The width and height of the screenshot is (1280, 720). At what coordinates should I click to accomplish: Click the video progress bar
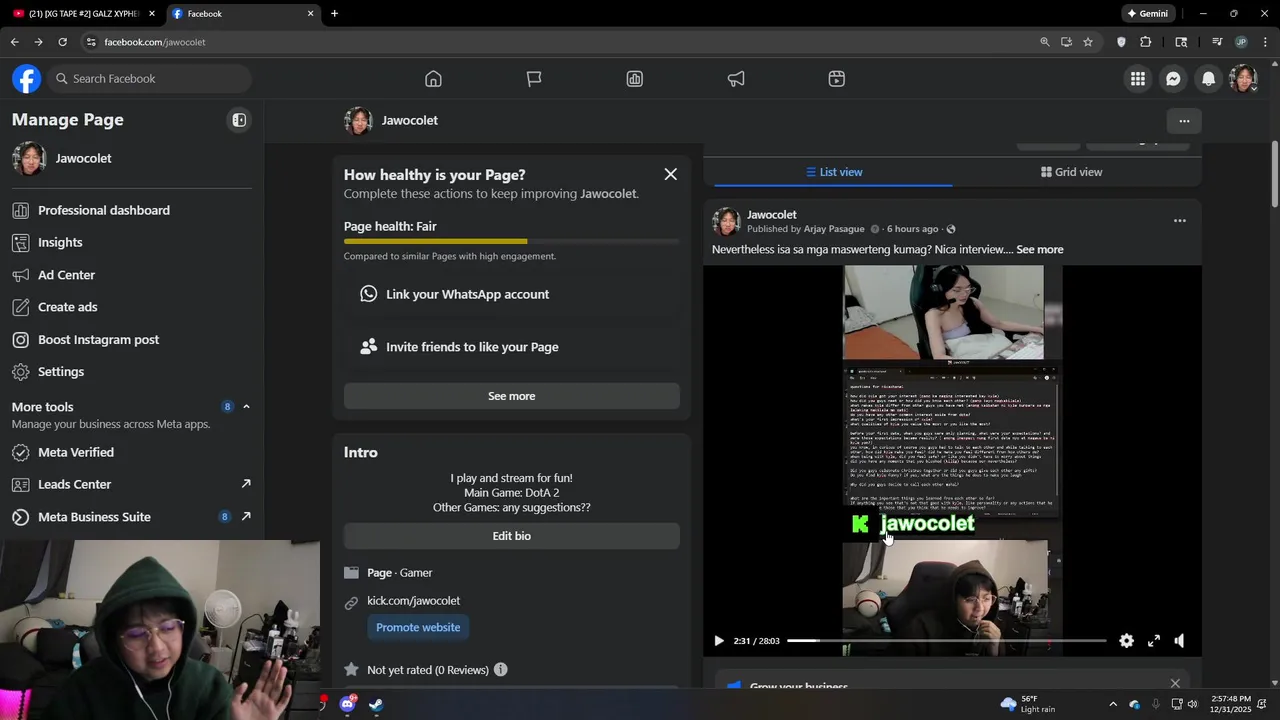coord(946,641)
